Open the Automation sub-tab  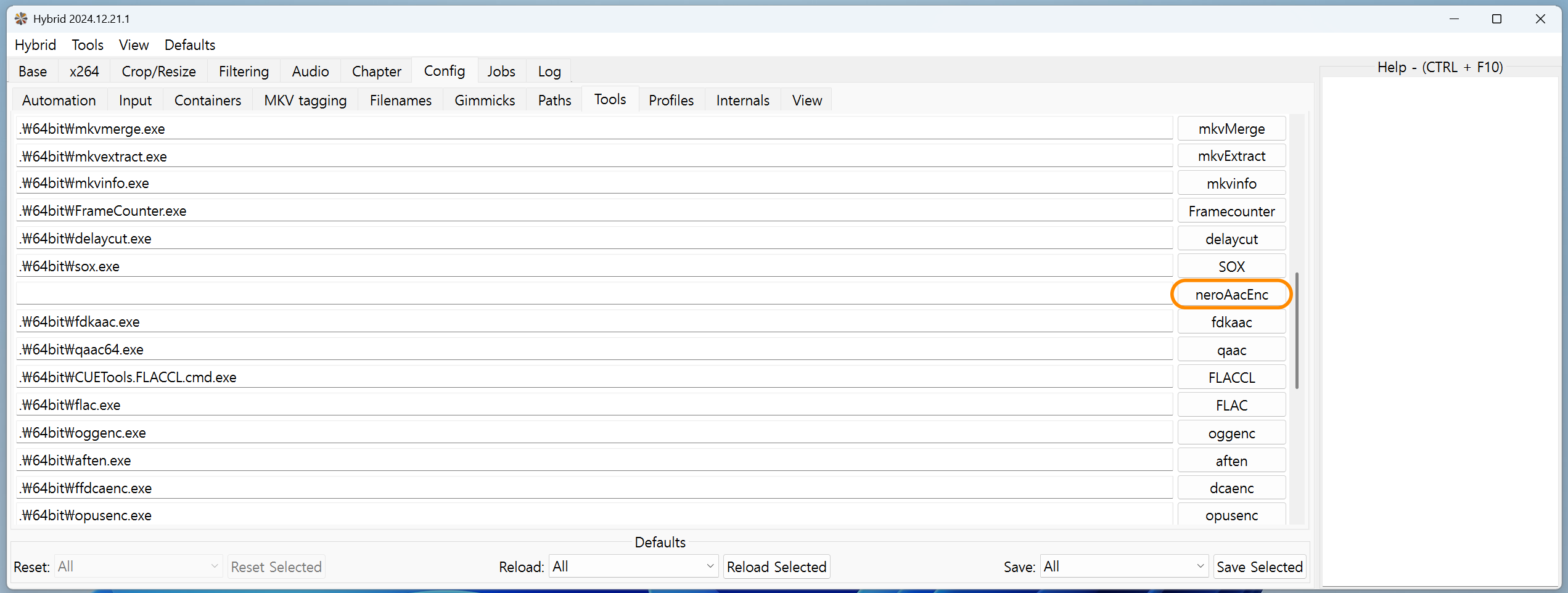(x=59, y=100)
